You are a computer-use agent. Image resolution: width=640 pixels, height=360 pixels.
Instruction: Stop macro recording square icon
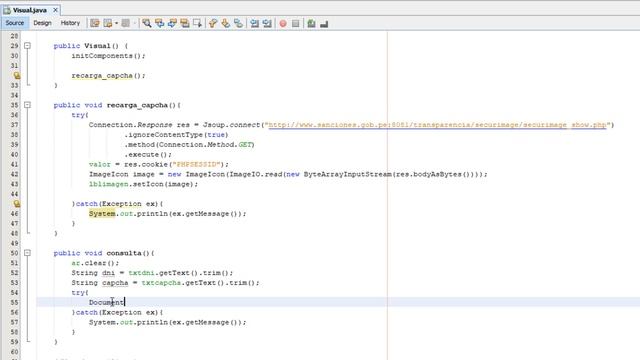tap(296, 24)
